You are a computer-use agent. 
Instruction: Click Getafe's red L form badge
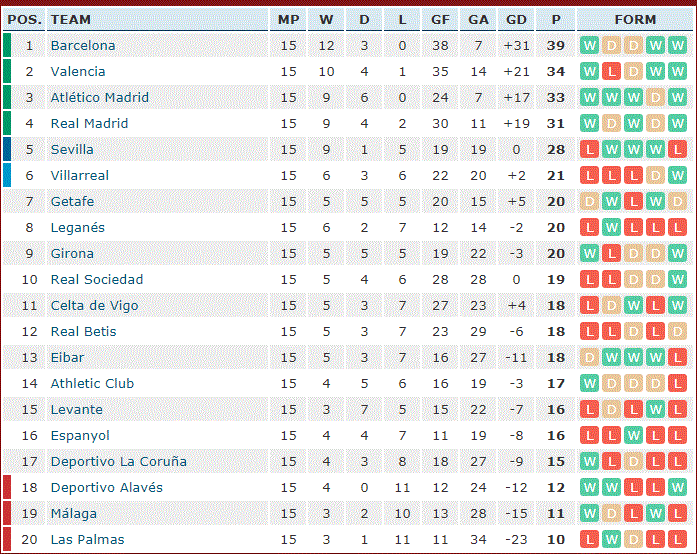coord(633,202)
